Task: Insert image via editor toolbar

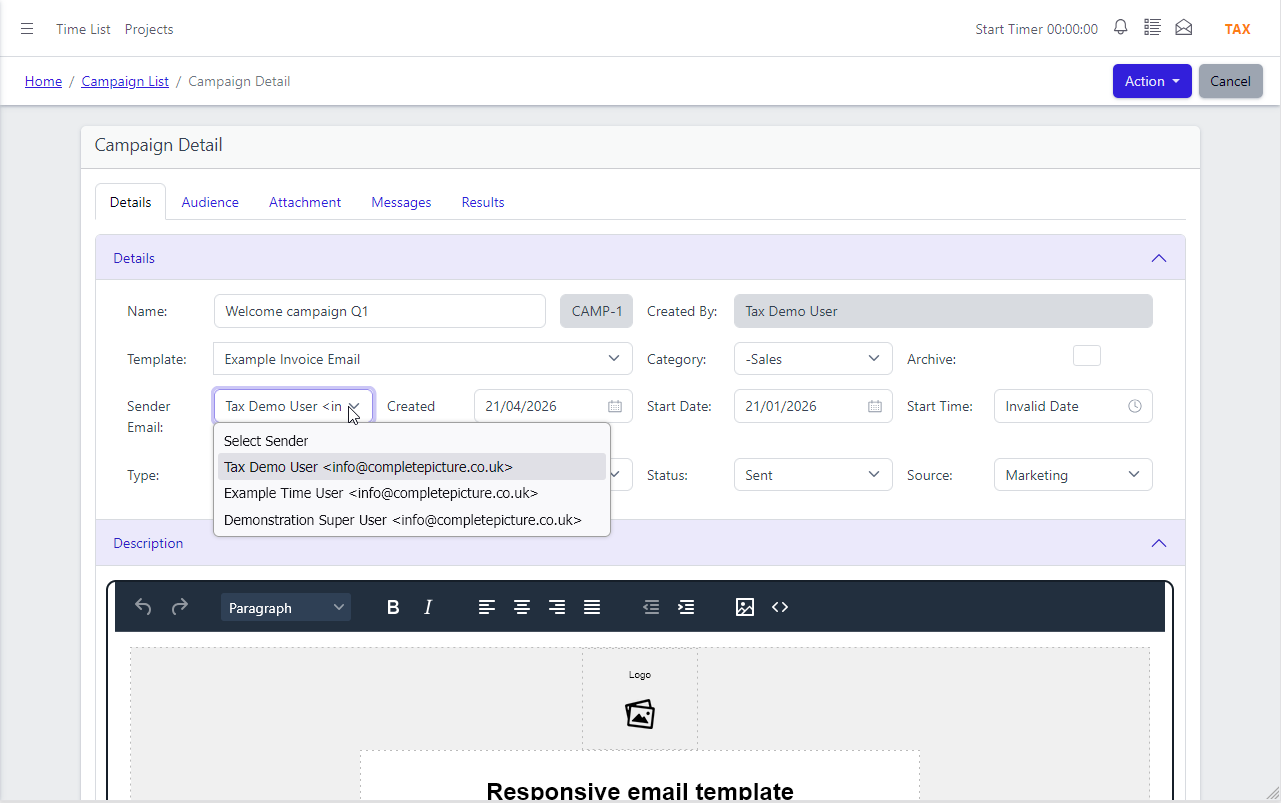Action: click(745, 607)
